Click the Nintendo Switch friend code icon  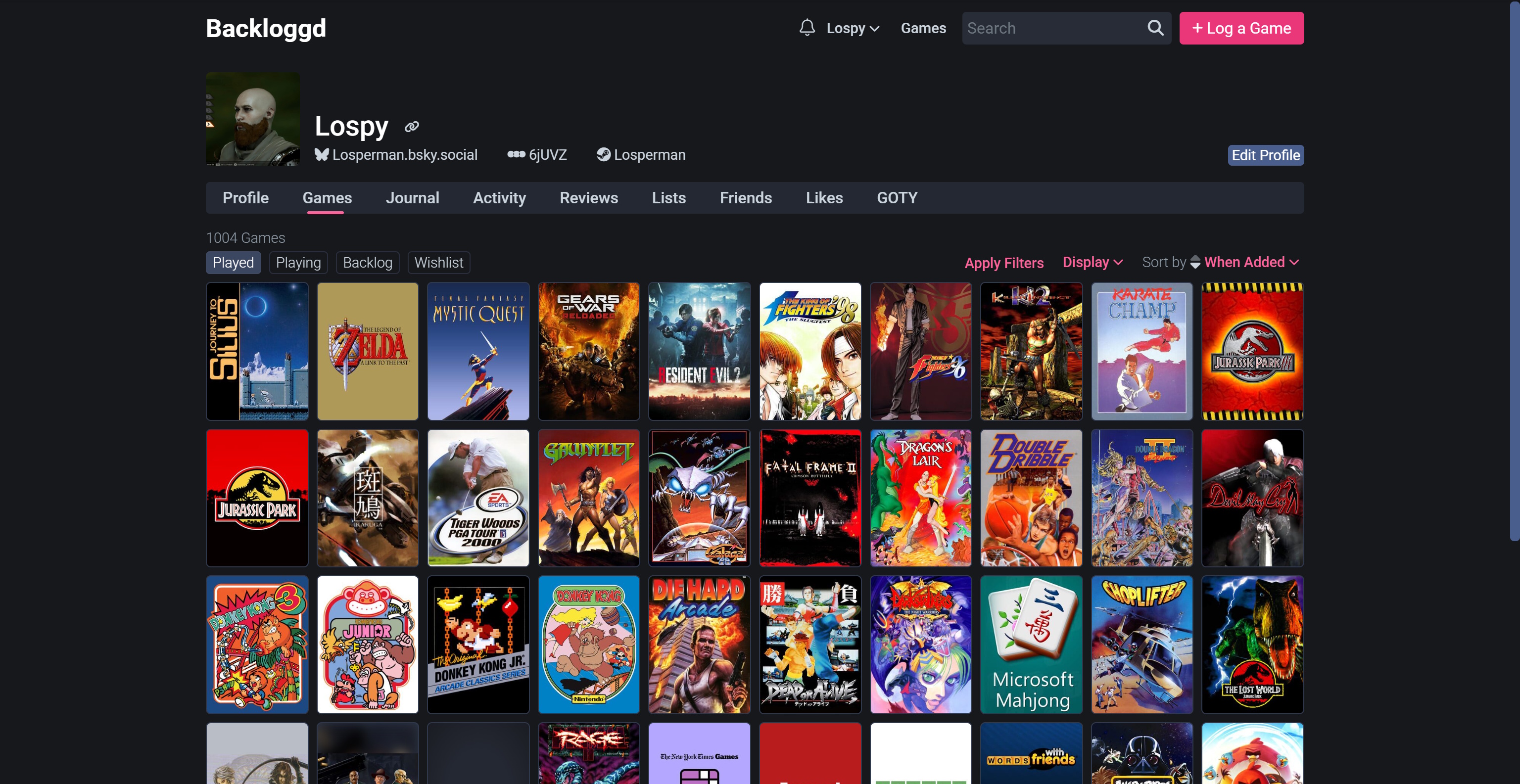[x=516, y=154]
